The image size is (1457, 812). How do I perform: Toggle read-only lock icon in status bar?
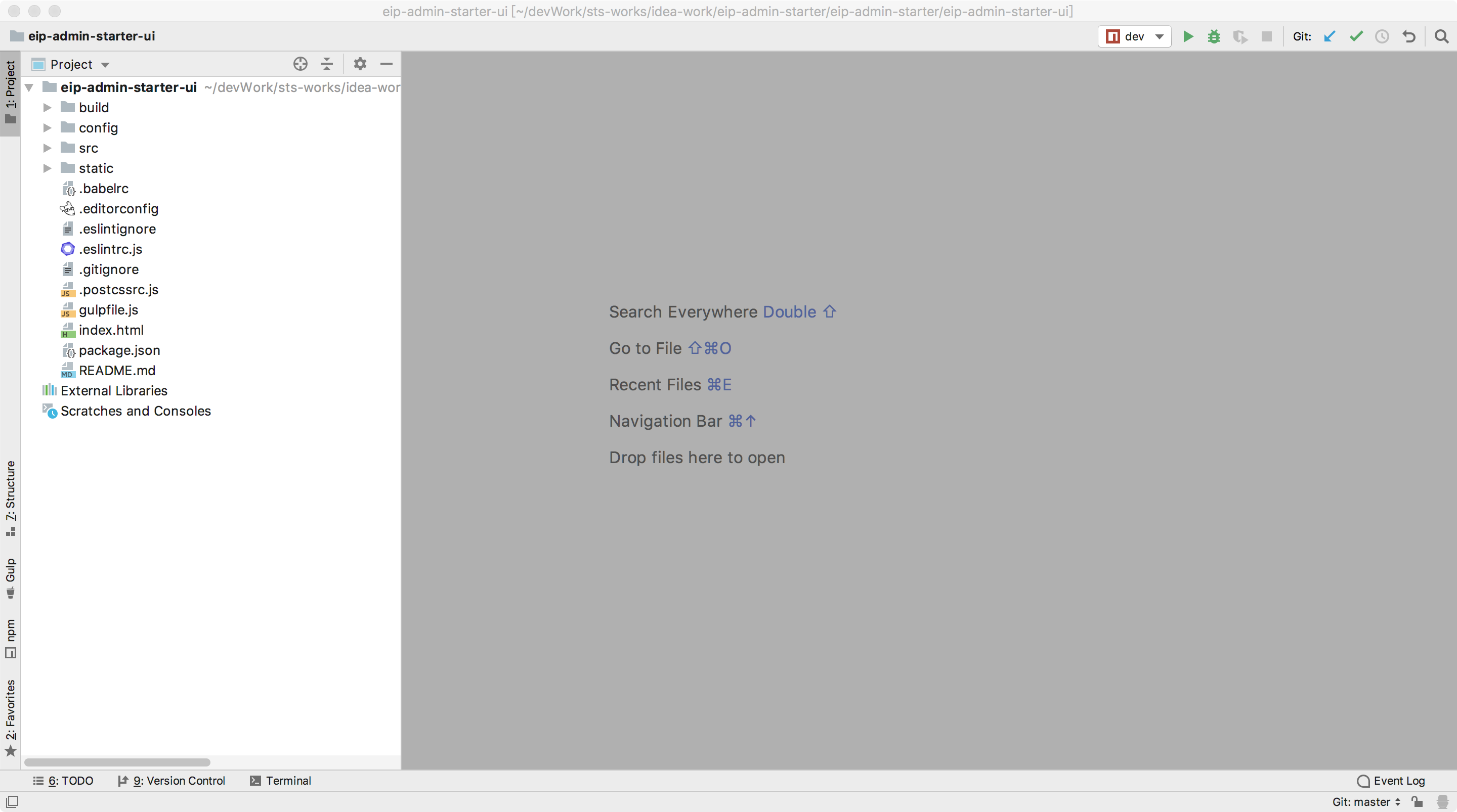[1417, 801]
